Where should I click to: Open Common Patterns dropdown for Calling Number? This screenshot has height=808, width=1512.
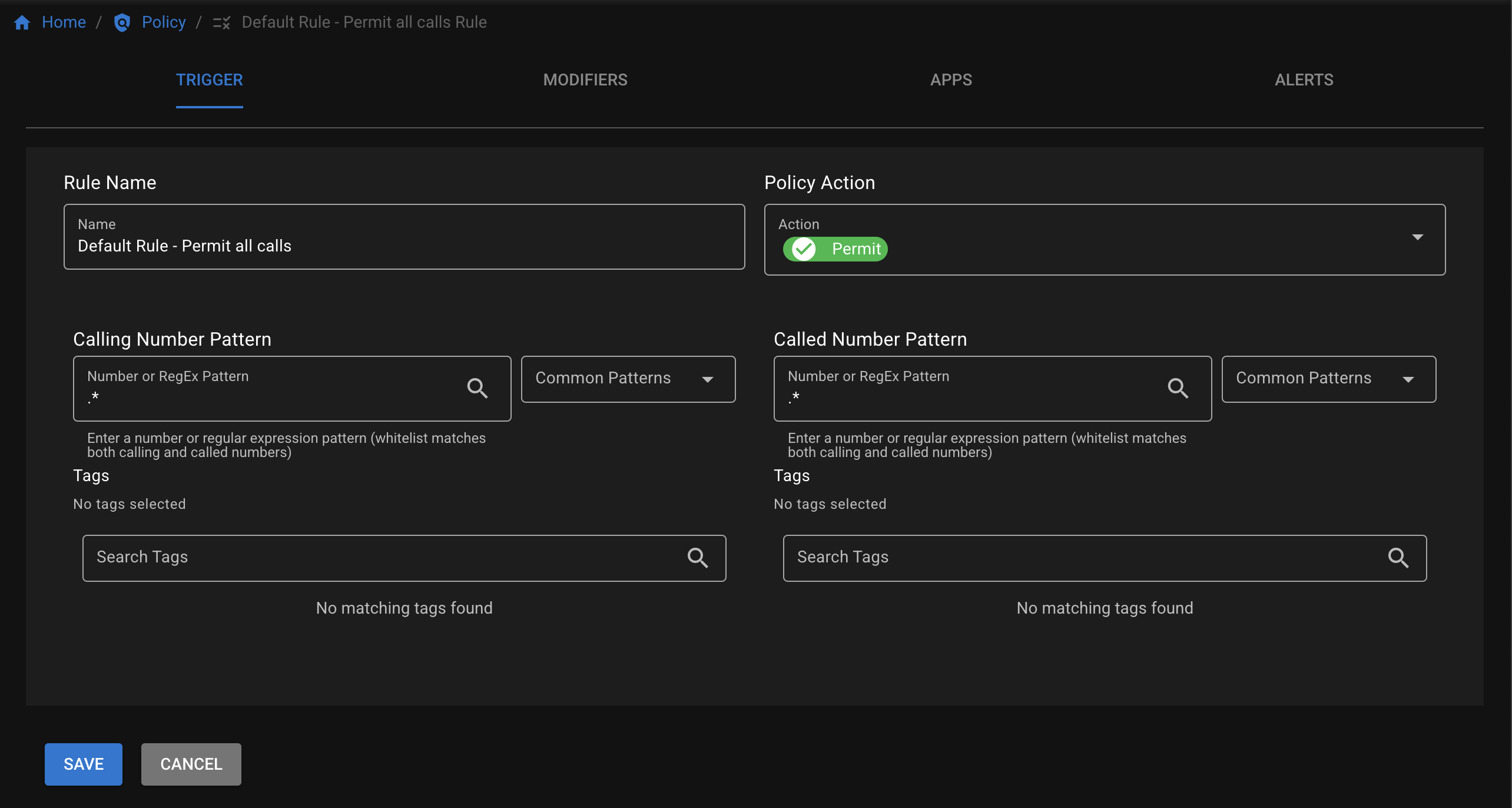pyautogui.click(x=628, y=379)
